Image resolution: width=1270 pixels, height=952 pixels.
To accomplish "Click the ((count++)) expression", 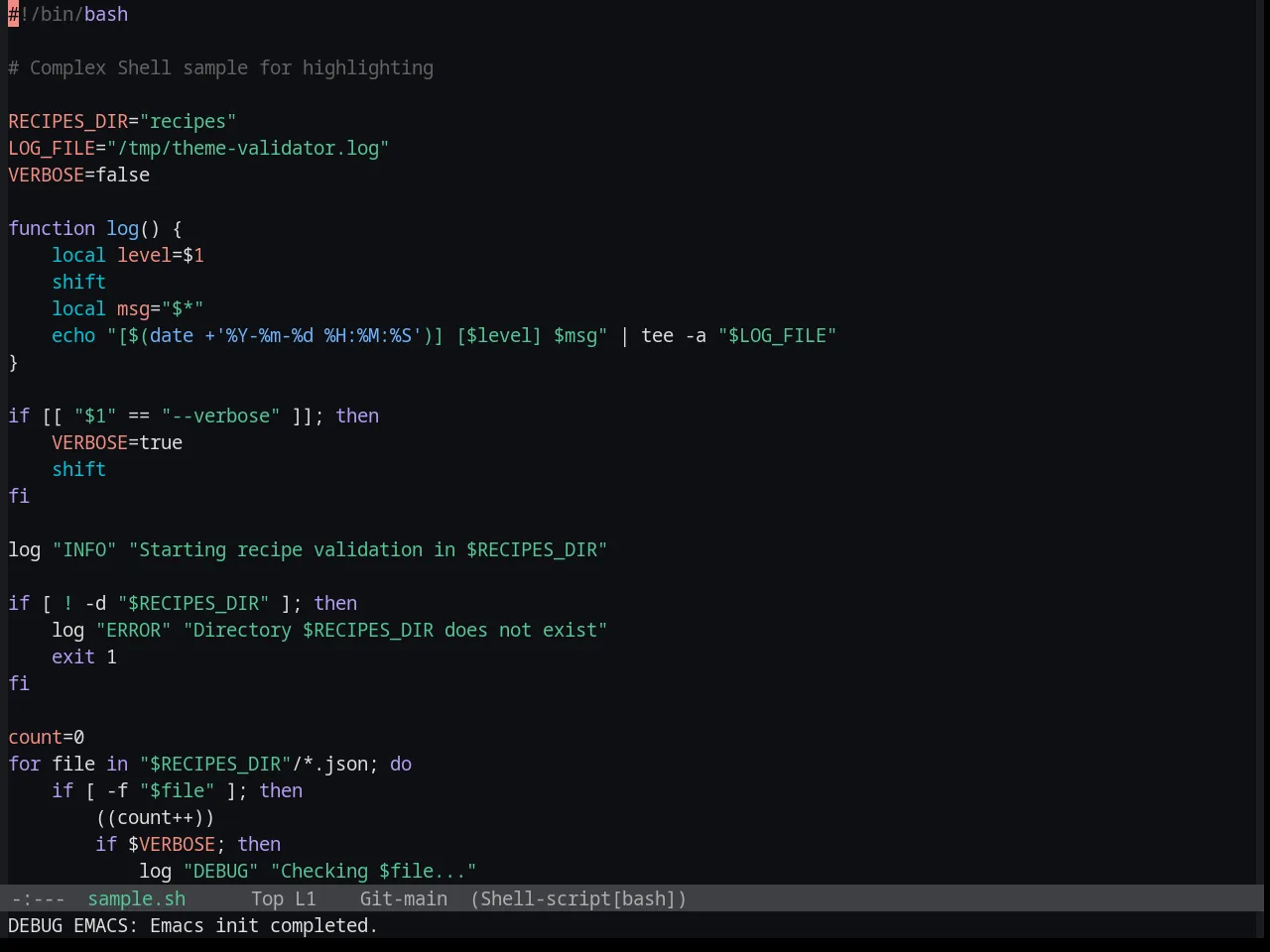I will point(155,817).
